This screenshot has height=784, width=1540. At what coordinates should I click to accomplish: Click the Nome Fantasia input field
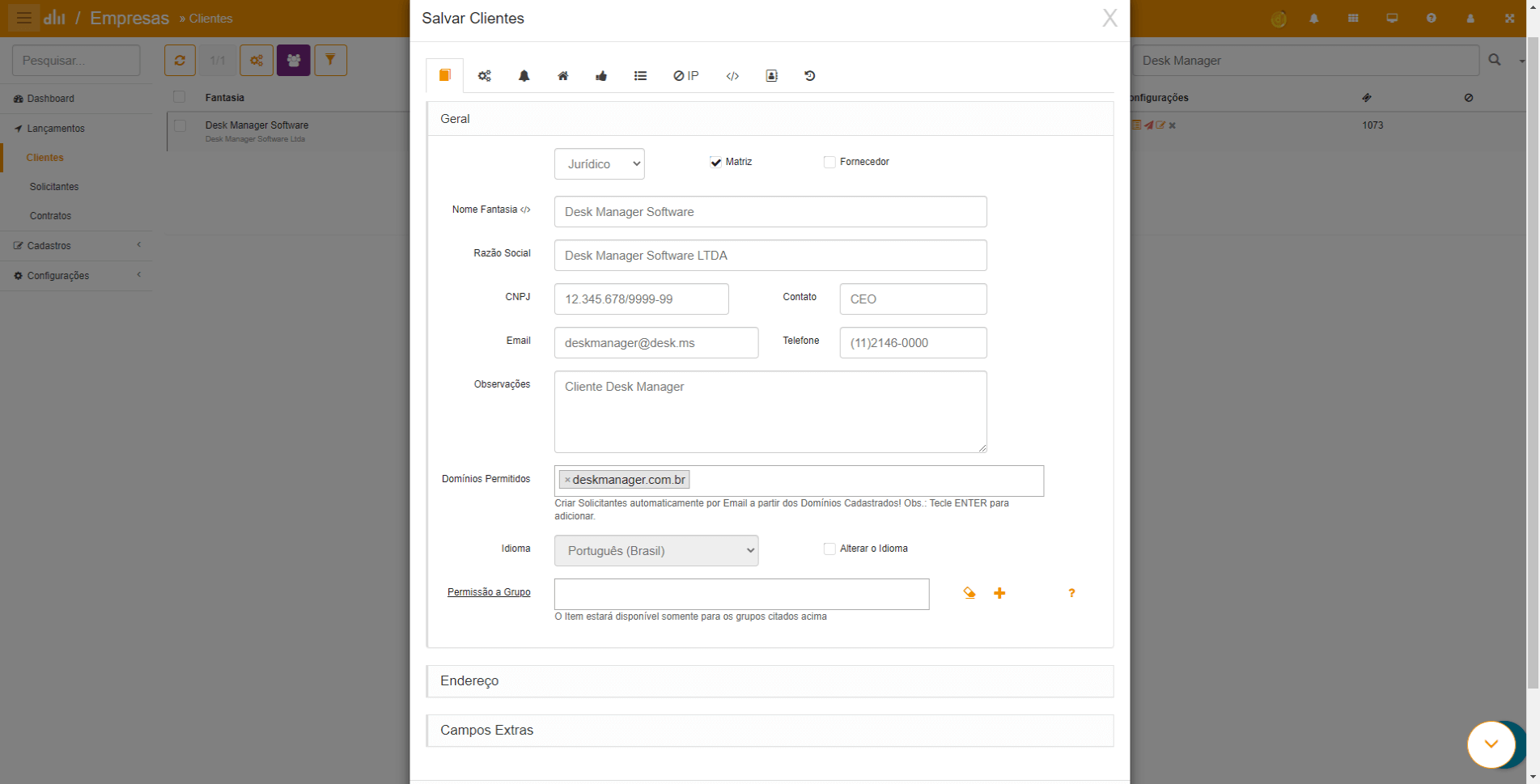tap(770, 212)
